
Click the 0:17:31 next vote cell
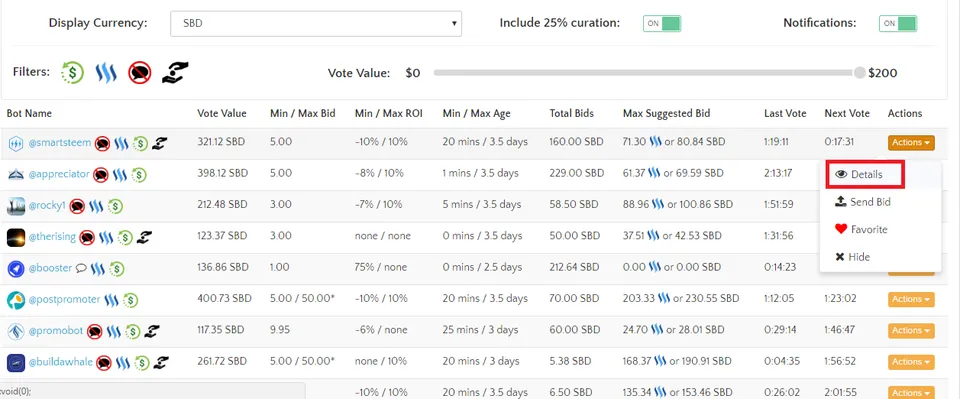(838, 142)
